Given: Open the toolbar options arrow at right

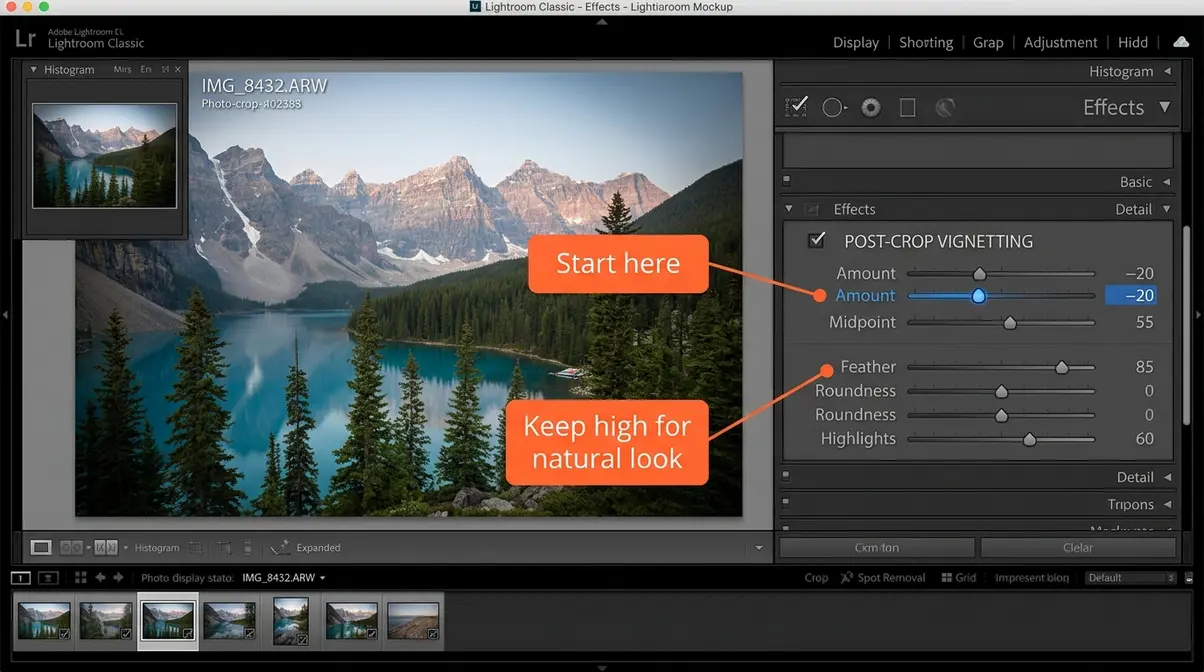Looking at the screenshot, I should coord(759,548).
